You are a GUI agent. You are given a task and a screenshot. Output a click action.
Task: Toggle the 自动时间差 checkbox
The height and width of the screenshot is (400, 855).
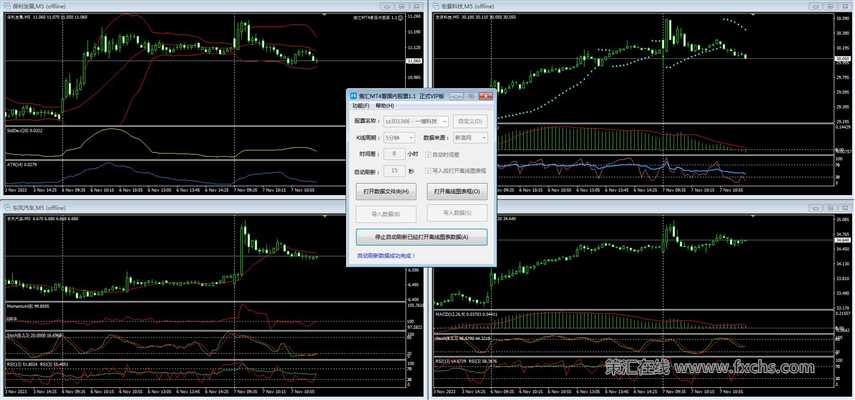click(x=428, y=155)
